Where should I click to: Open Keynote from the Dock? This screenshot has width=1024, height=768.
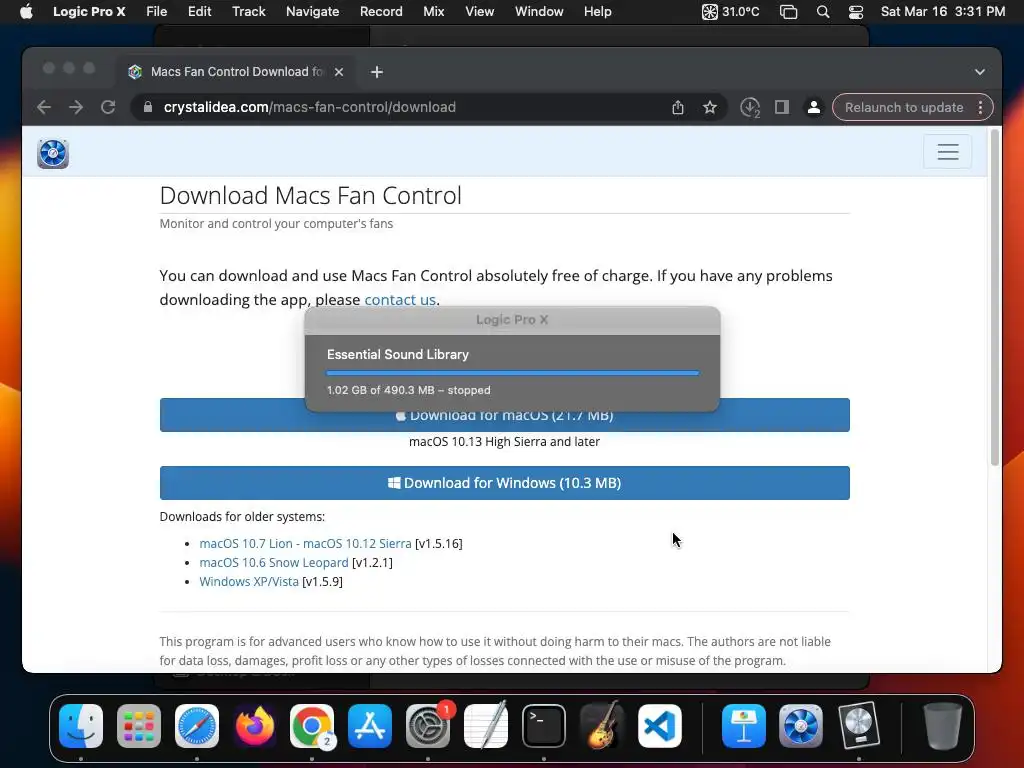click(743, 726)
